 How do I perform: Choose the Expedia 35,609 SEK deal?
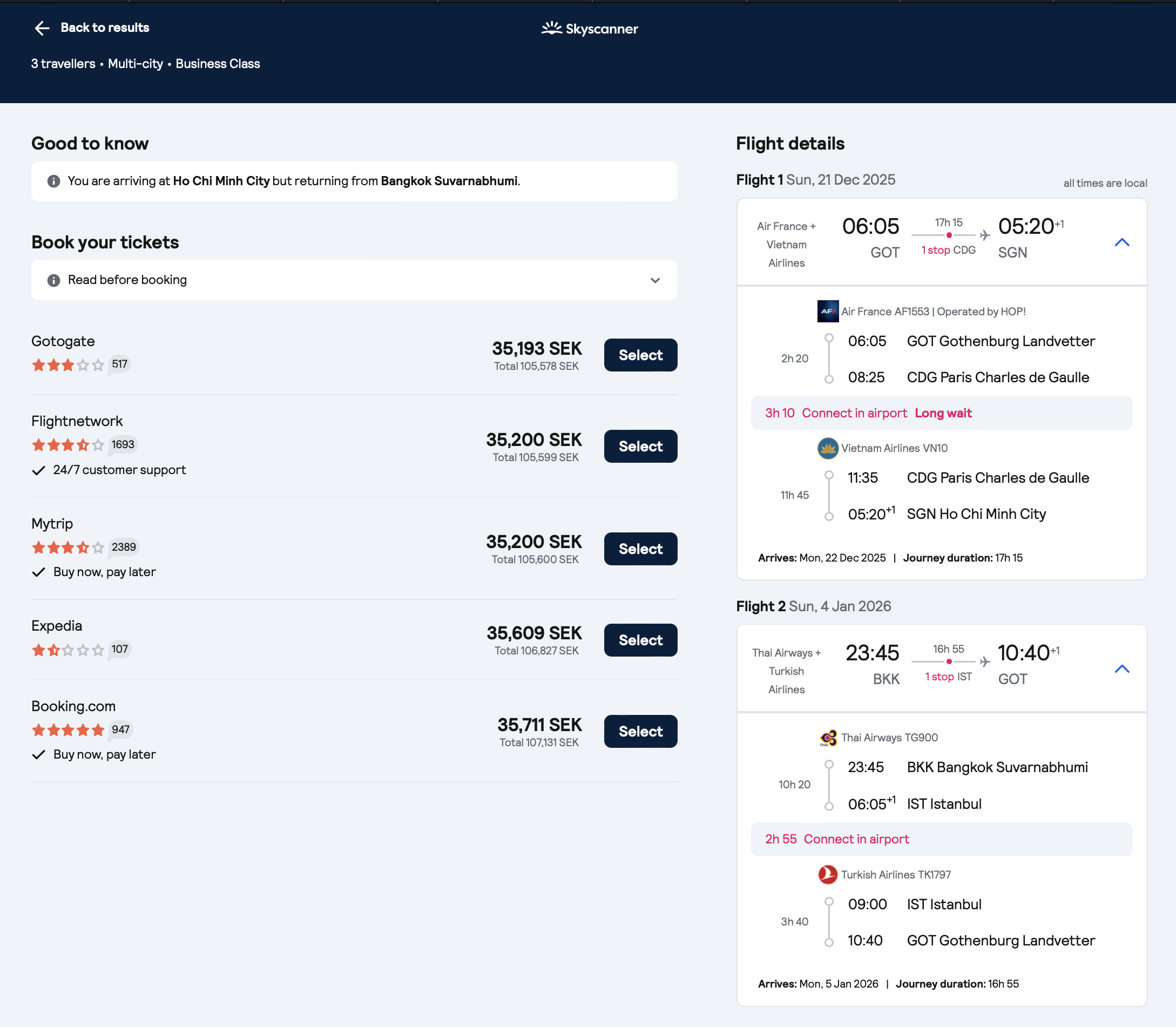click(640, 640)
